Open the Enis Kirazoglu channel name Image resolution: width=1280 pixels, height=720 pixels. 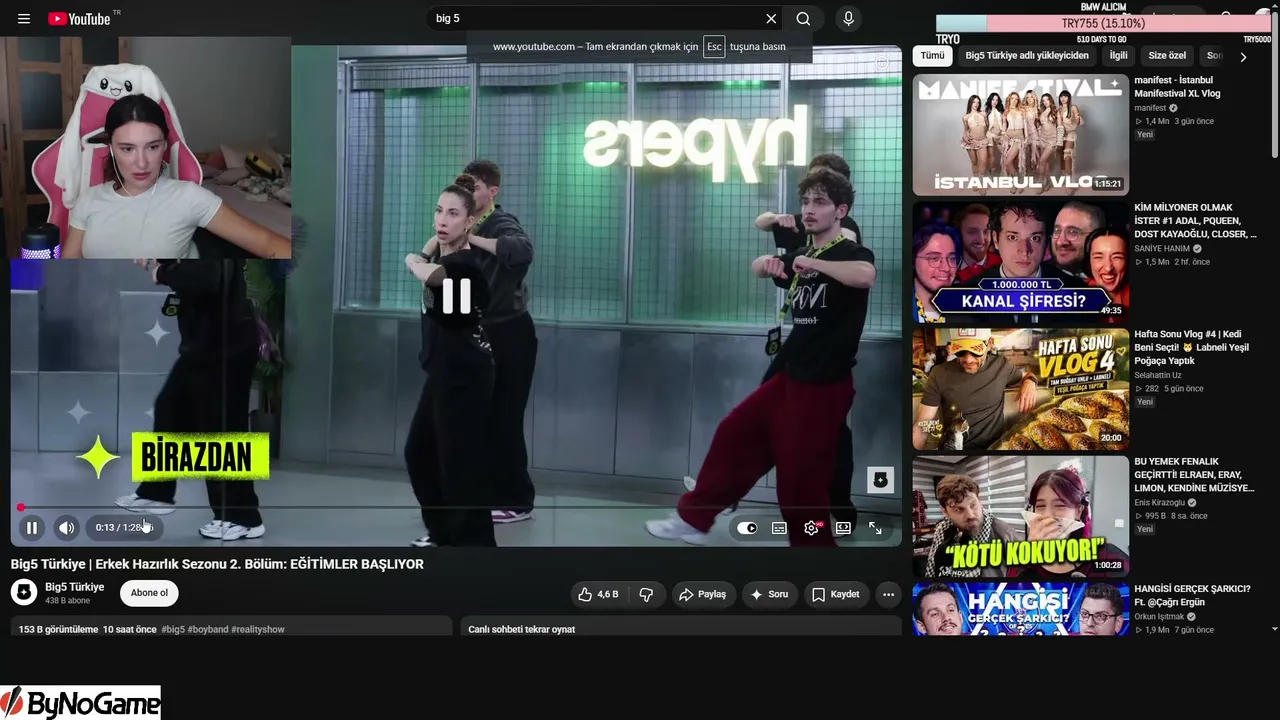tap(1159, 502)
